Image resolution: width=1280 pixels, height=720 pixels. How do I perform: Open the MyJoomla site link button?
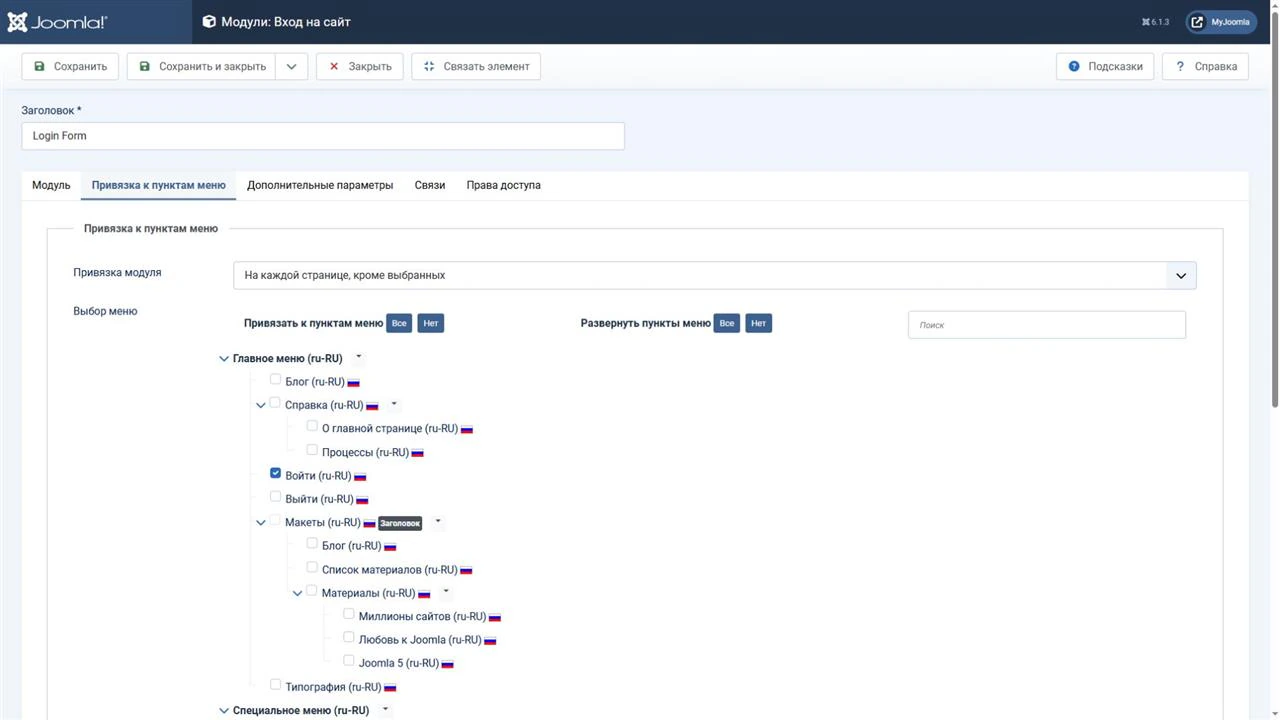[x=1222, y=22]
